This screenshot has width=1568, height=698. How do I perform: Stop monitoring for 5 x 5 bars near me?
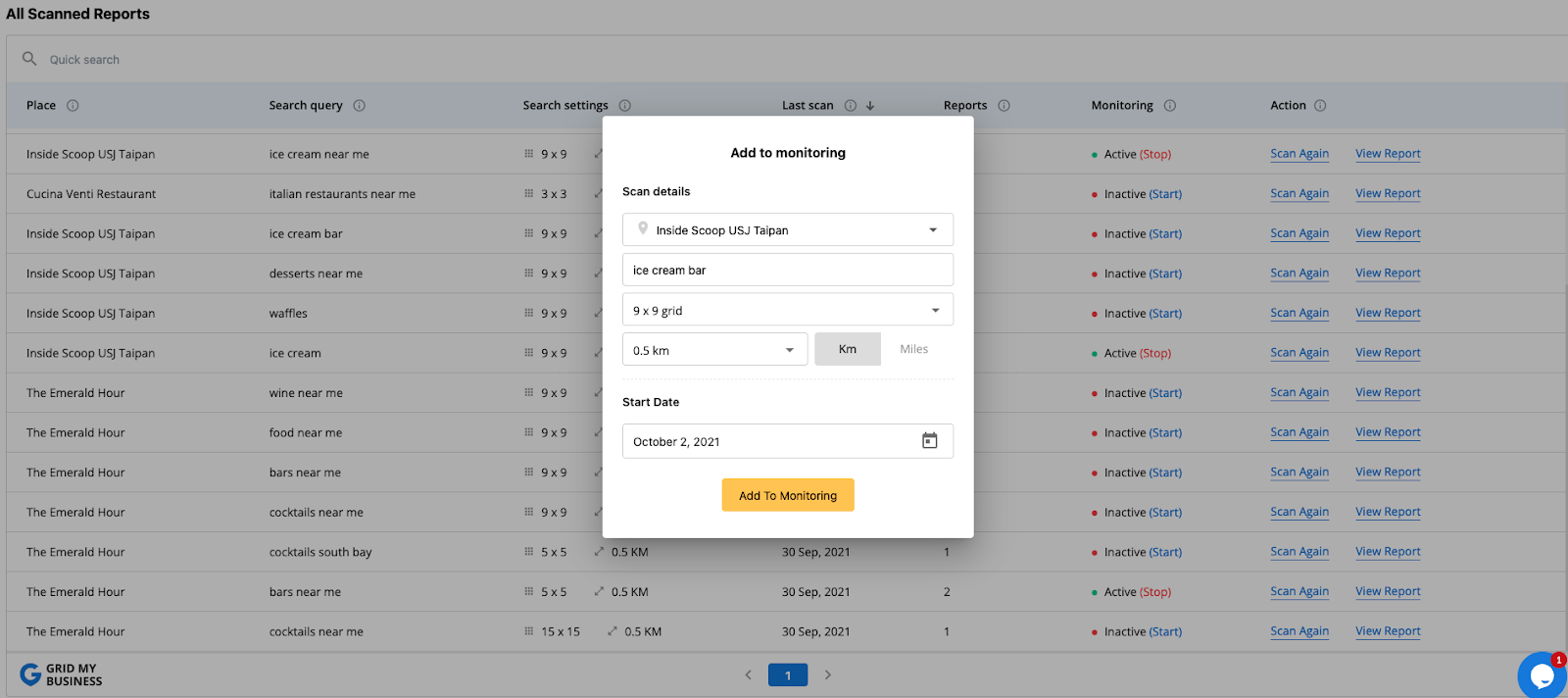[1155, 592]
